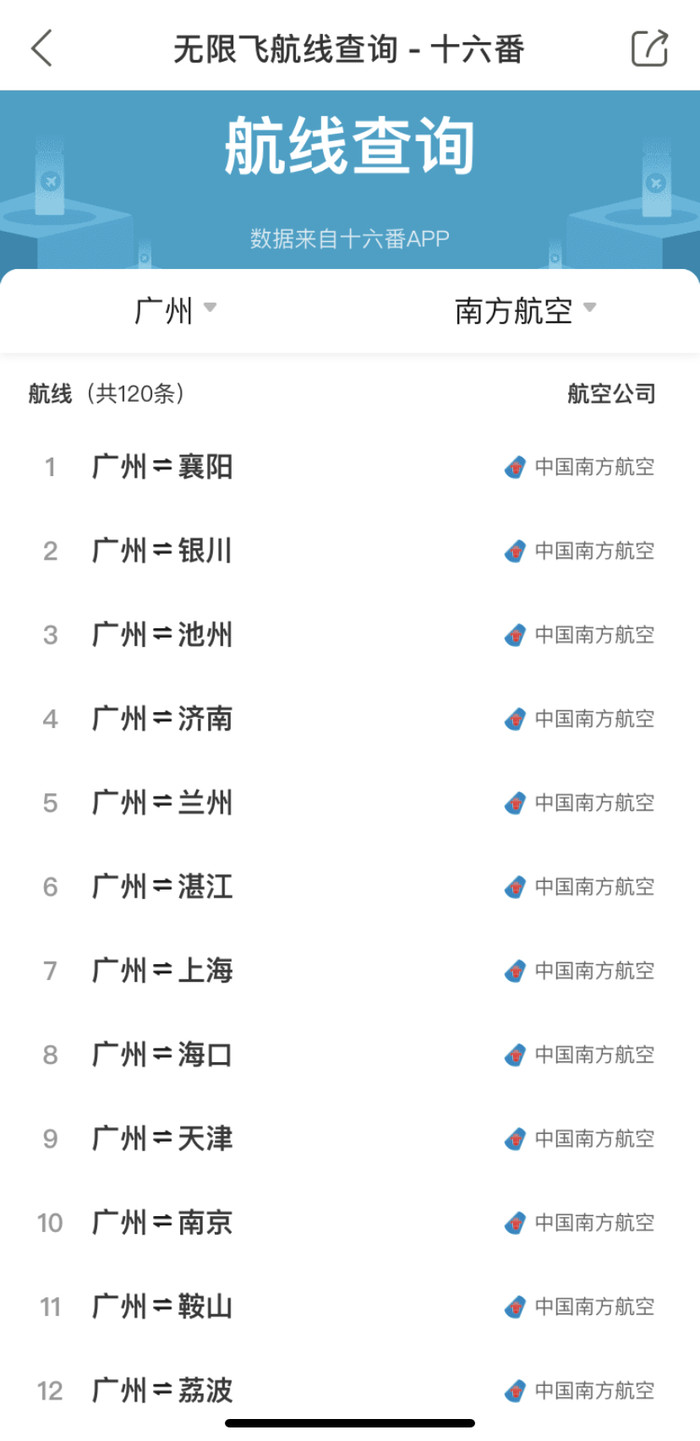Click China Southern logo on 银川 row
Image resolution: width=700 pixels, height=1441 pixels.
click(x=514, y=551)
